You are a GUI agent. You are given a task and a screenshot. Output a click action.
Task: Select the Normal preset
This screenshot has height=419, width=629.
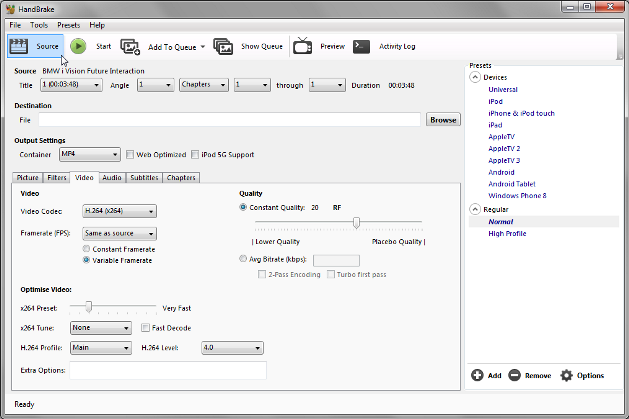click(500, 222)
